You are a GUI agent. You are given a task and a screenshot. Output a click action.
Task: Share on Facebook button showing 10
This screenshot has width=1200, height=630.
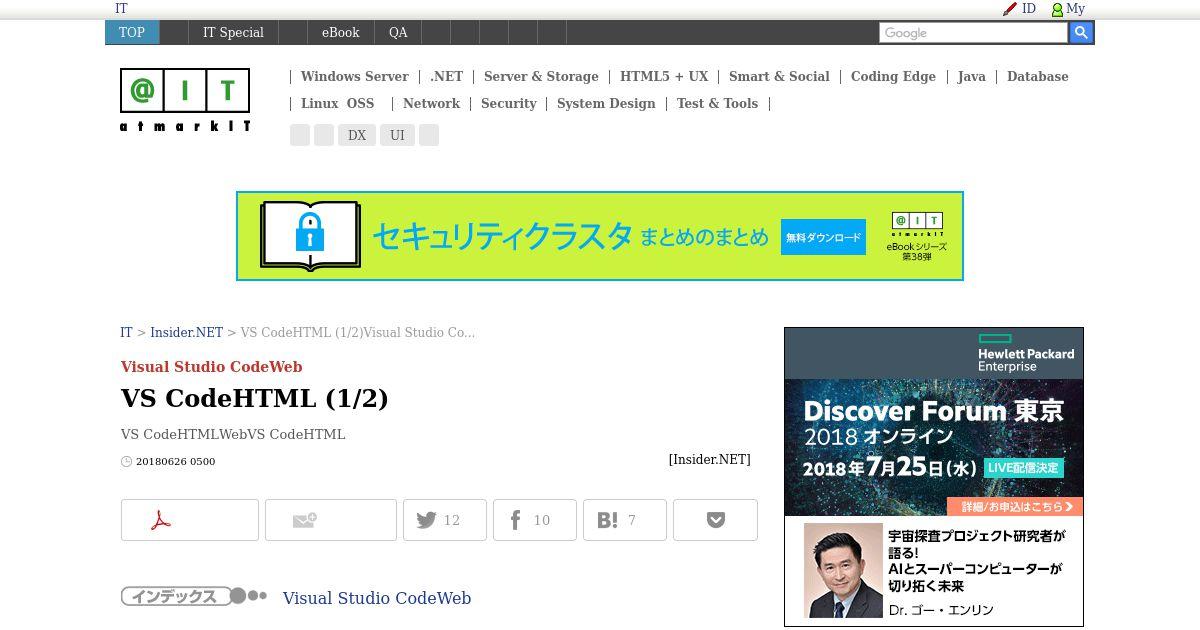click(x=535, y=520)
